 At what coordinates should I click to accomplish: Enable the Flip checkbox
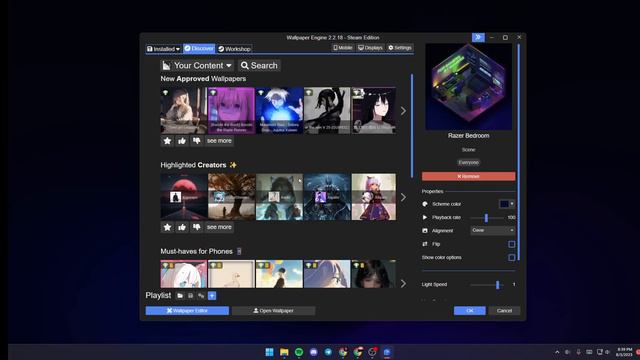[x=511, y=244]
